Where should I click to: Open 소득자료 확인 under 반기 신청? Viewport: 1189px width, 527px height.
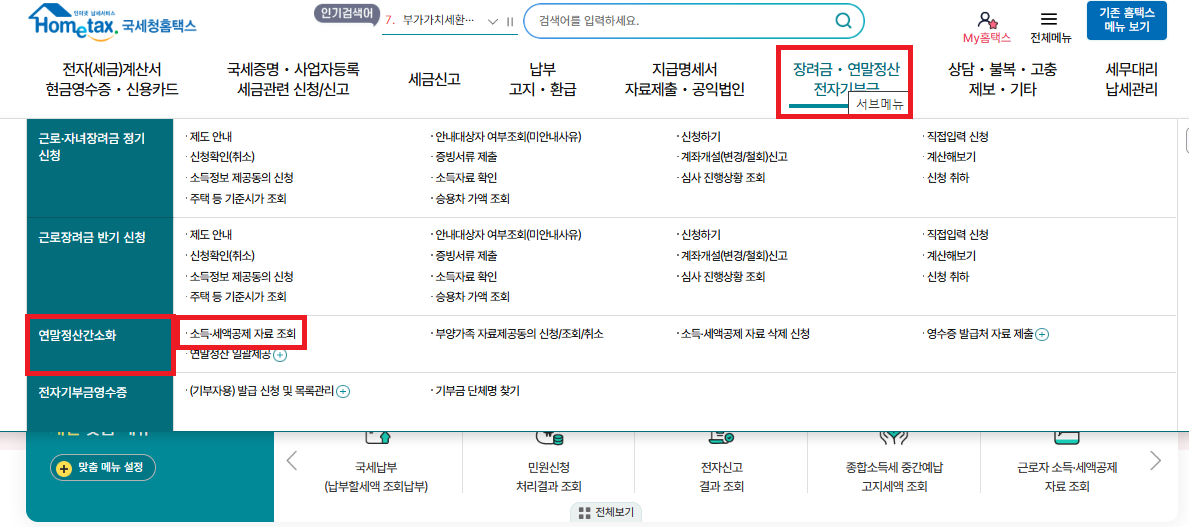(x=464, y=276)
